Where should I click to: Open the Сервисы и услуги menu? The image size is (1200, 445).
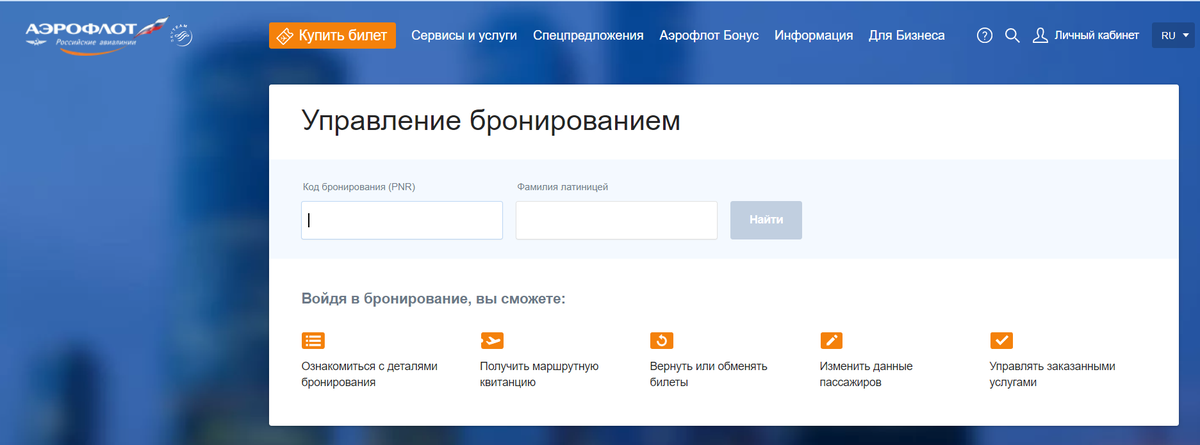(464, 35)
